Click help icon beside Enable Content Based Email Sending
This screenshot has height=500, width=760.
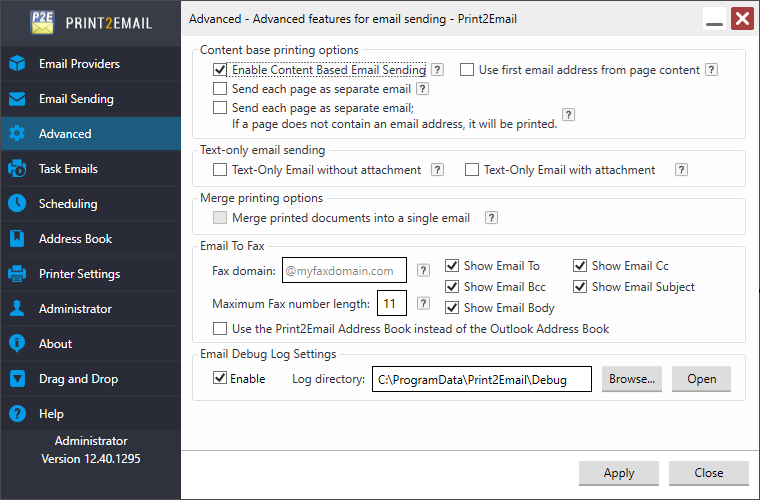coord(437,70)
